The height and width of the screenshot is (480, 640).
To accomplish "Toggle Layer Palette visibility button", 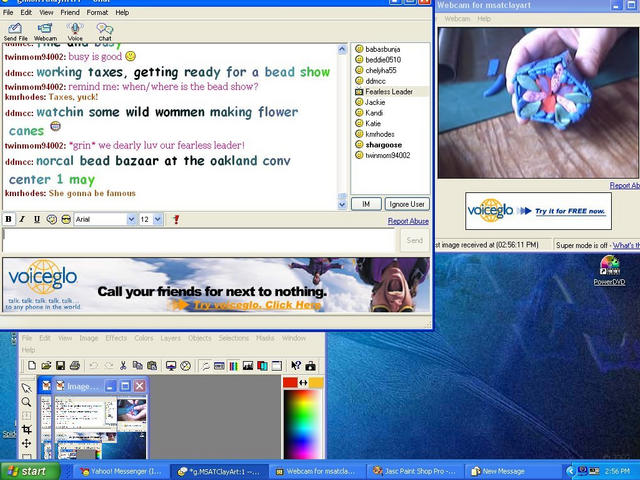I will click(x=262, y=366).
